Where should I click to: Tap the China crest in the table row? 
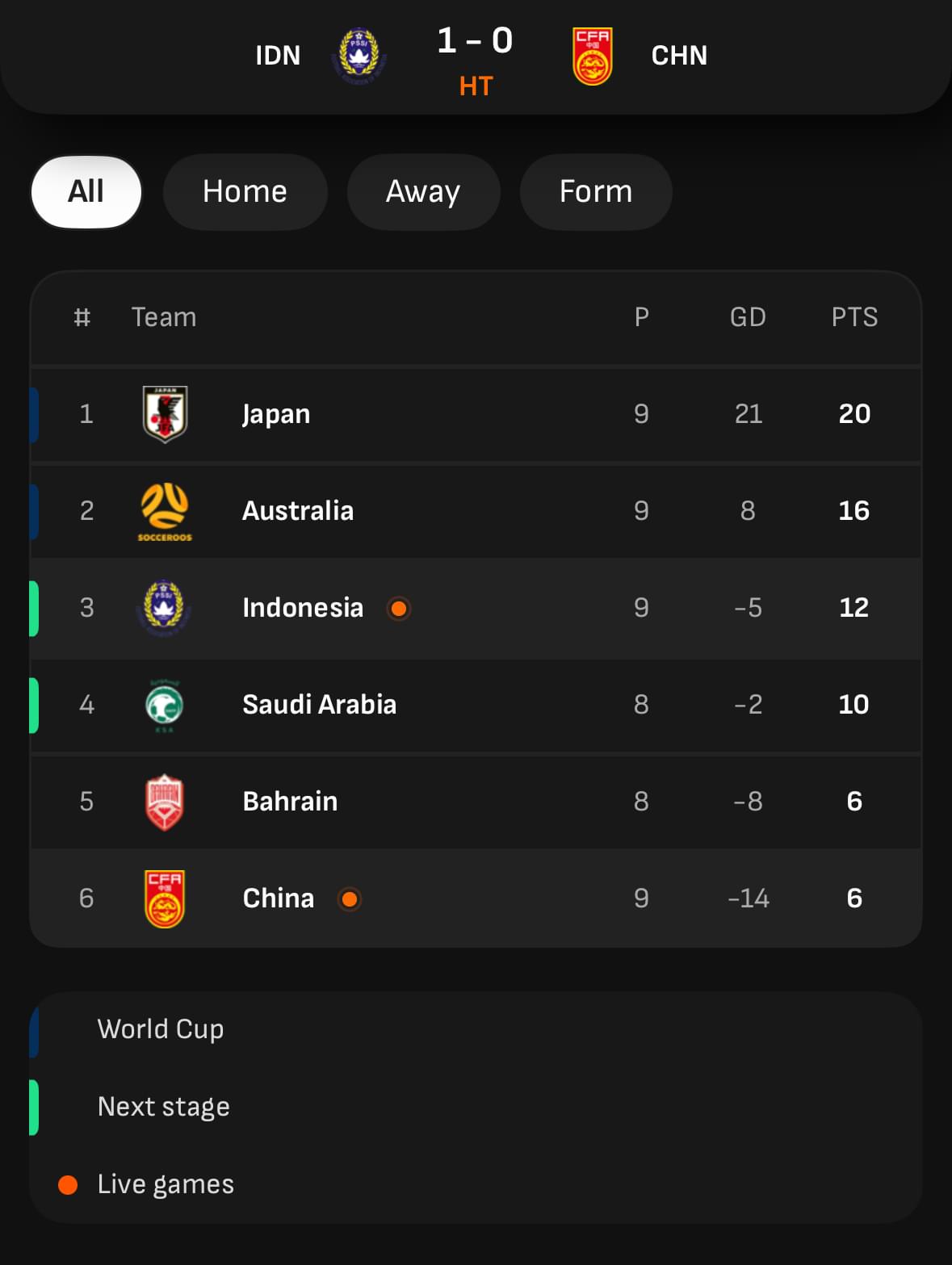164,898
